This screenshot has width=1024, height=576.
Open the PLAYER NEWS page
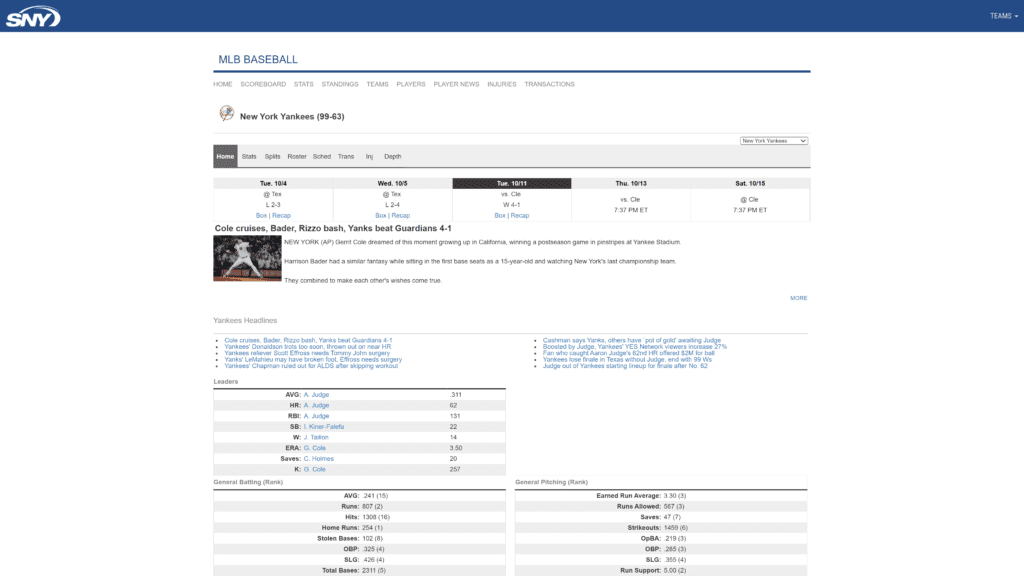(456, 84)
